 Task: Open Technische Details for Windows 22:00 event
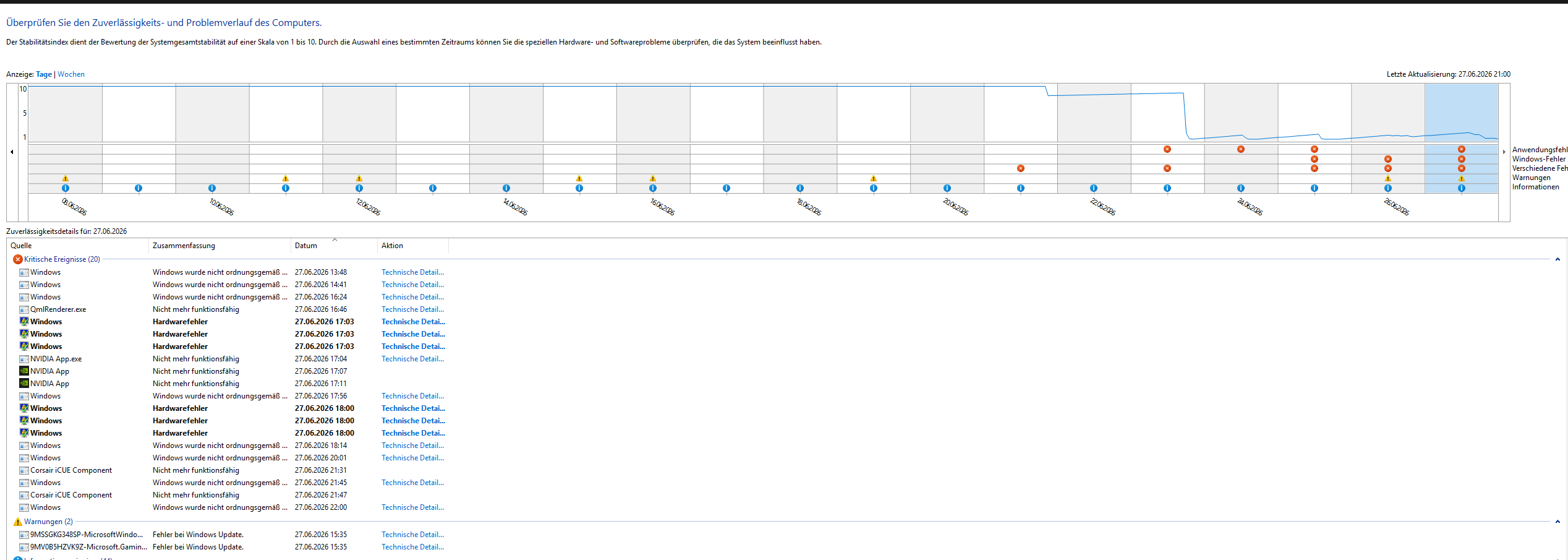click(x=412, y=507)
